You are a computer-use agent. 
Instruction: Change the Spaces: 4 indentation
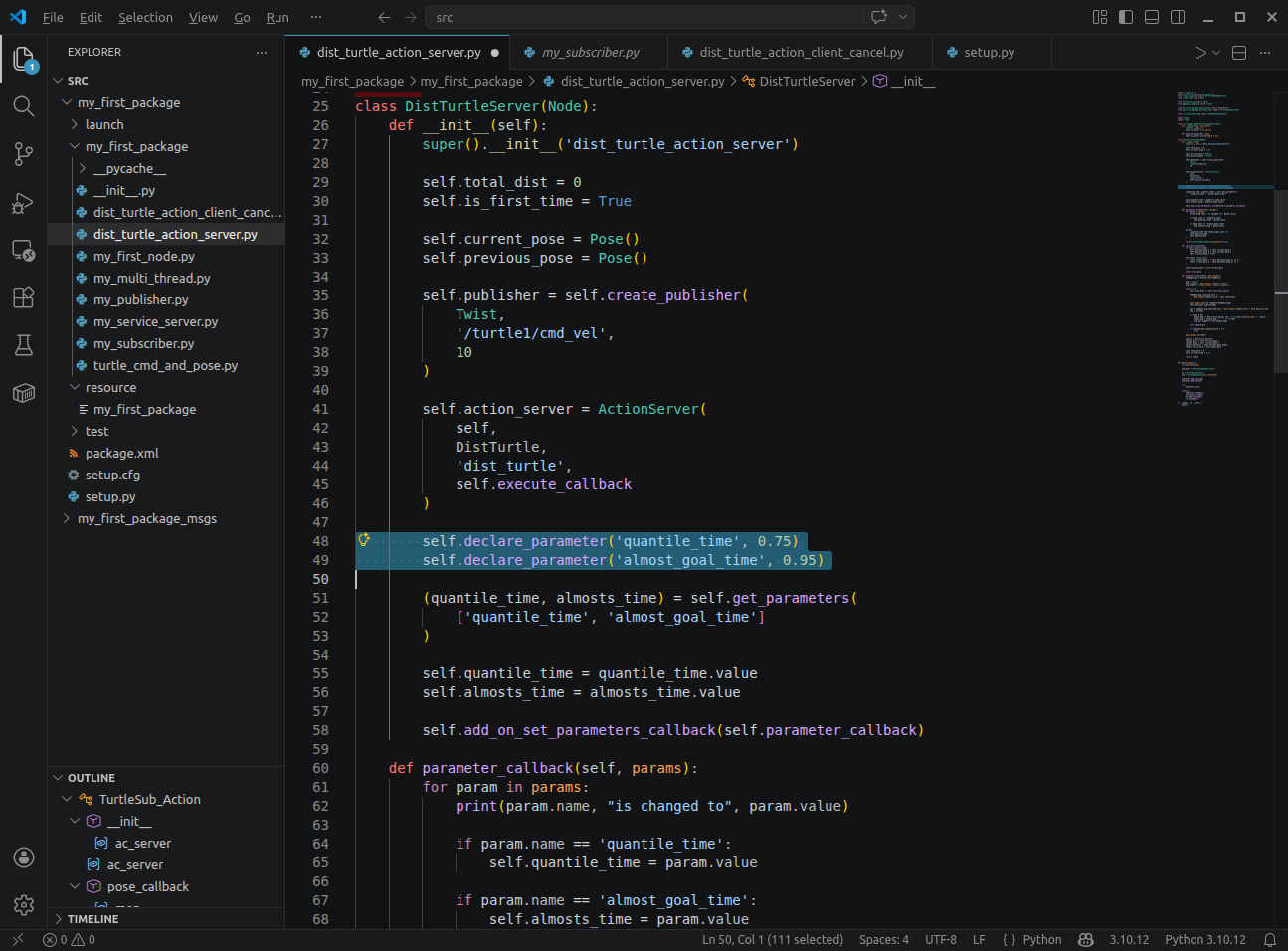coord(884,939)
